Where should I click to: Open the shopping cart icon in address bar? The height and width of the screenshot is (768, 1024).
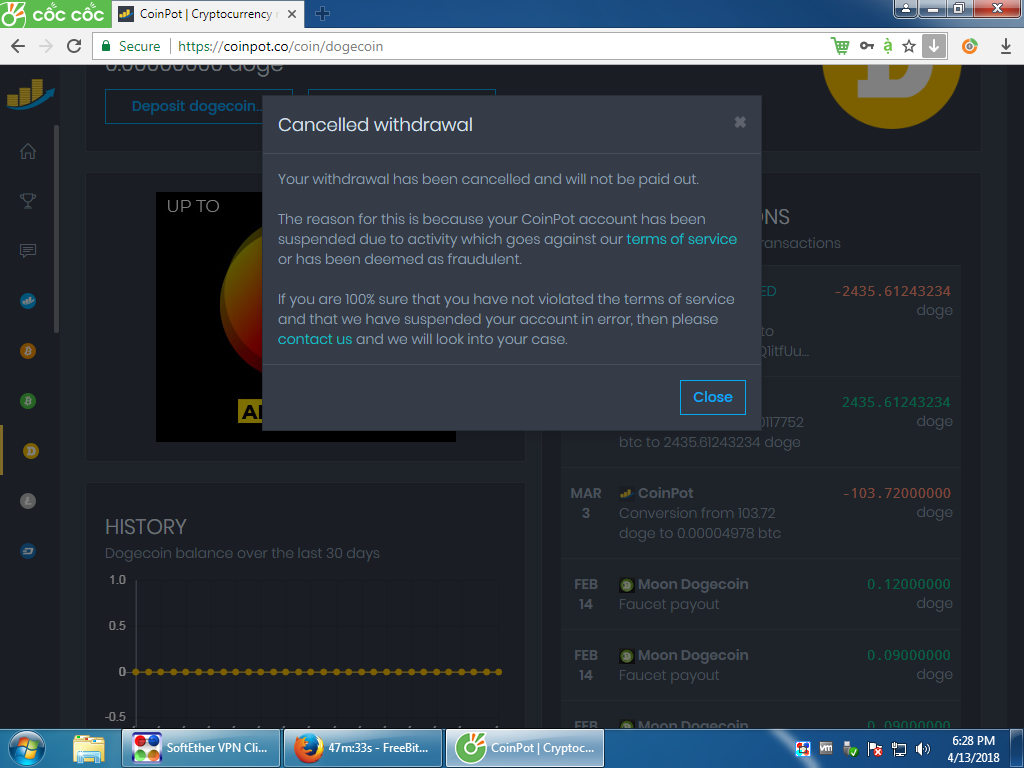(x=840, y=46)
